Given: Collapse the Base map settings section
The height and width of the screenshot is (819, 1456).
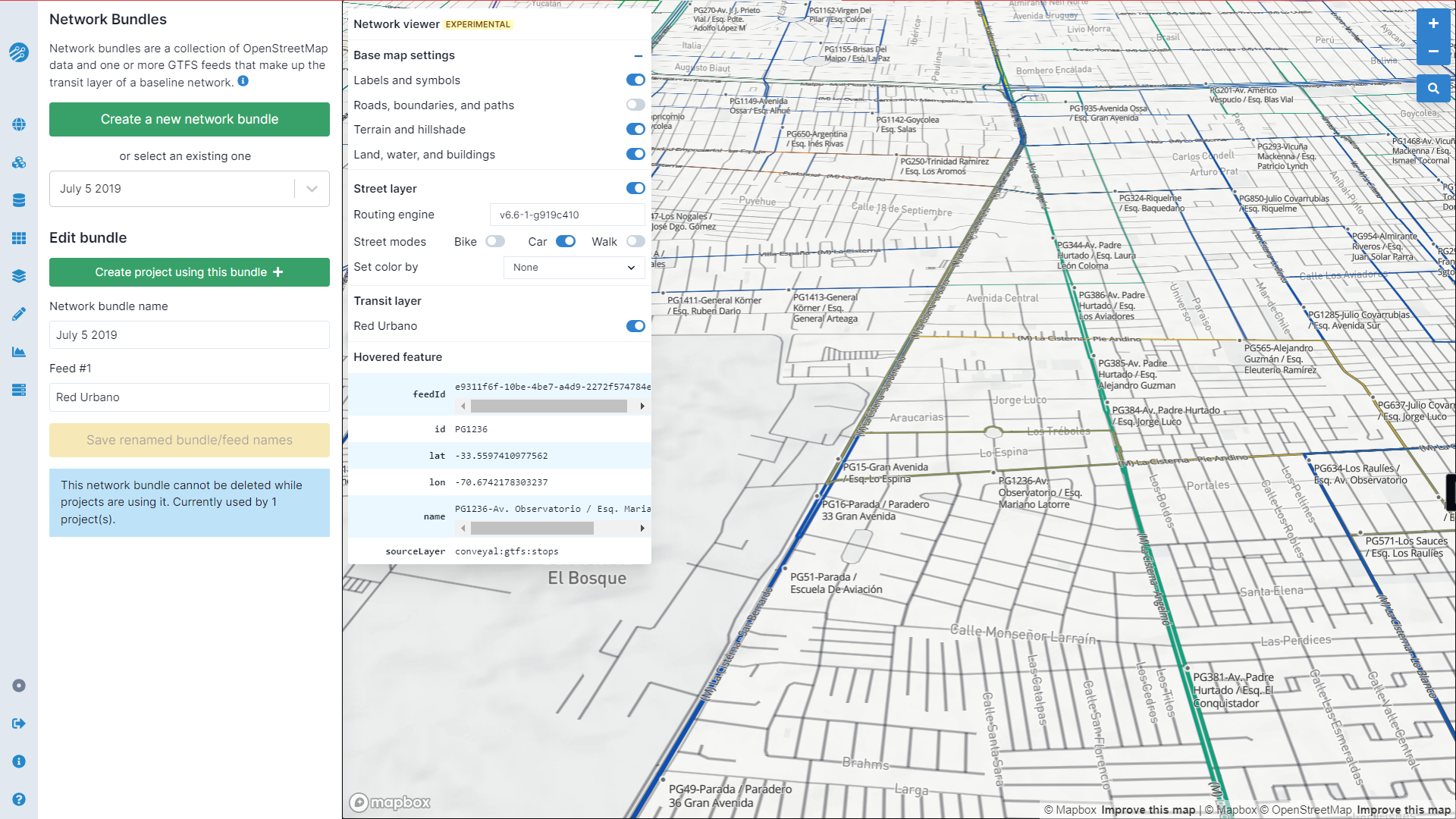Looking at the screenshot, I should (x=638, y=55).
